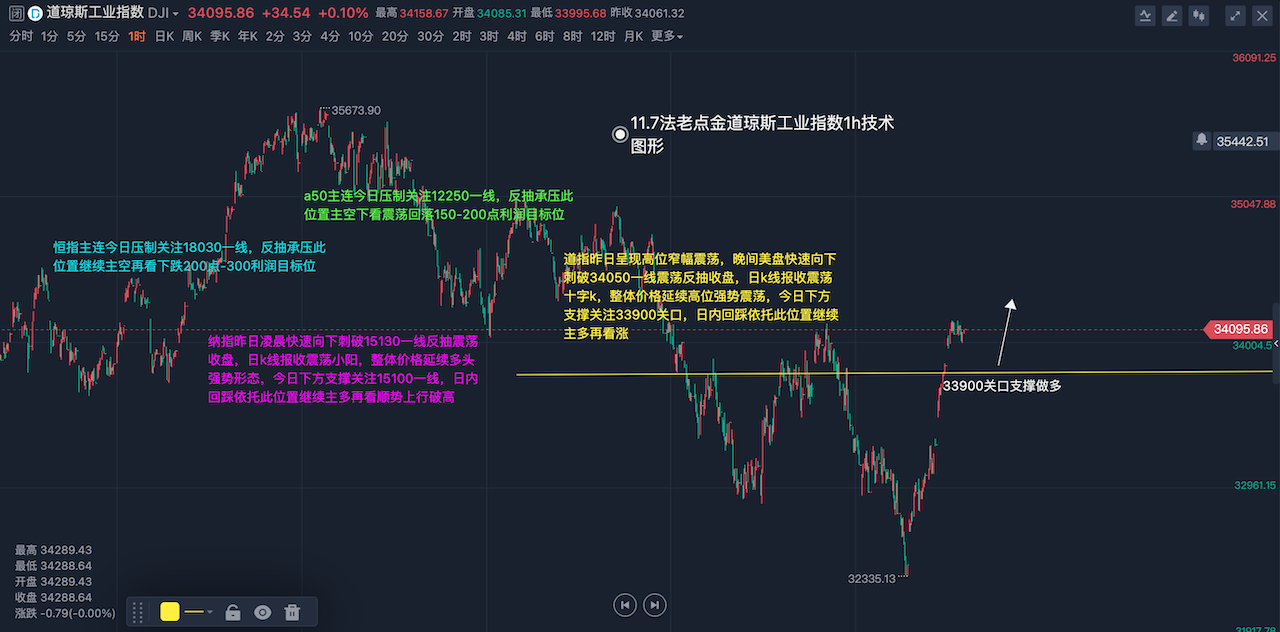1280x632 pixels.
Task: Switch to 日K timeframe
Action: click(x=164, y=36)
